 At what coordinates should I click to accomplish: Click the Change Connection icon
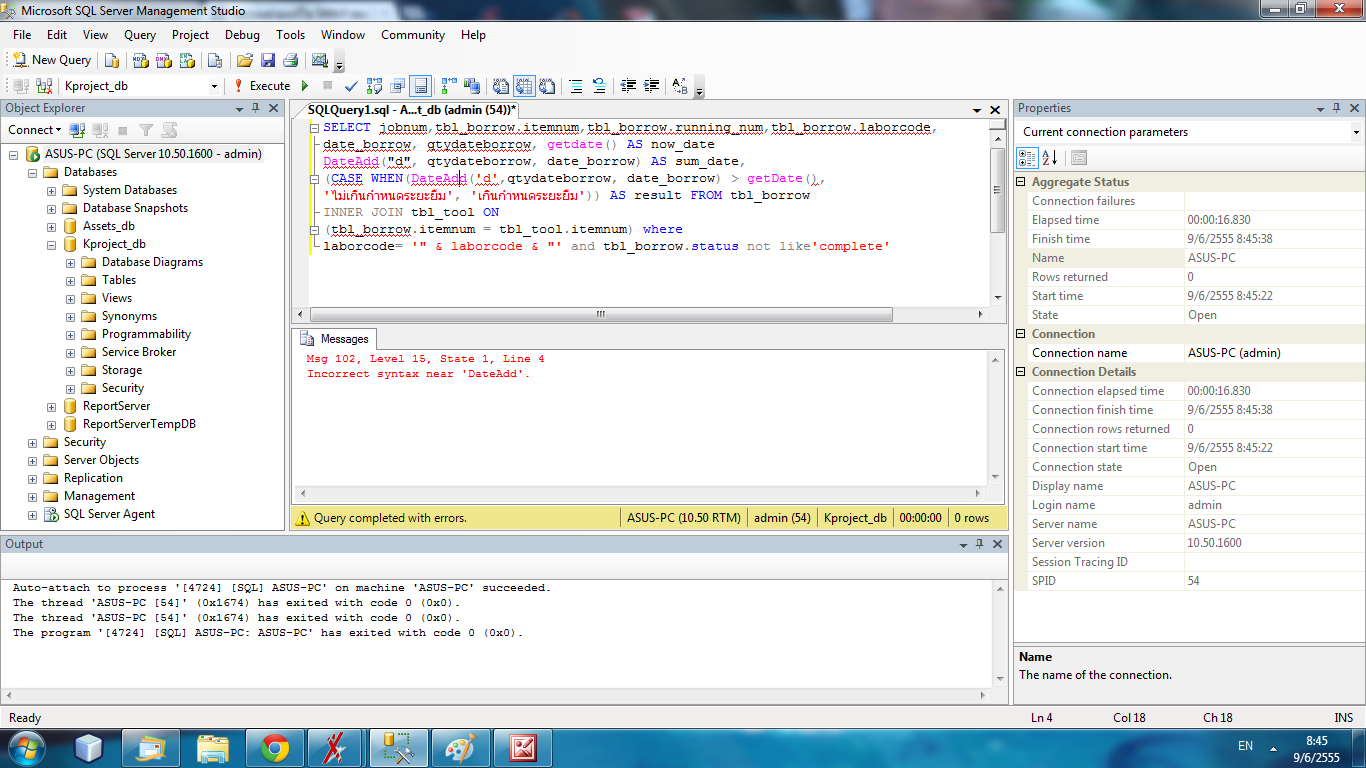click(43, 86)
